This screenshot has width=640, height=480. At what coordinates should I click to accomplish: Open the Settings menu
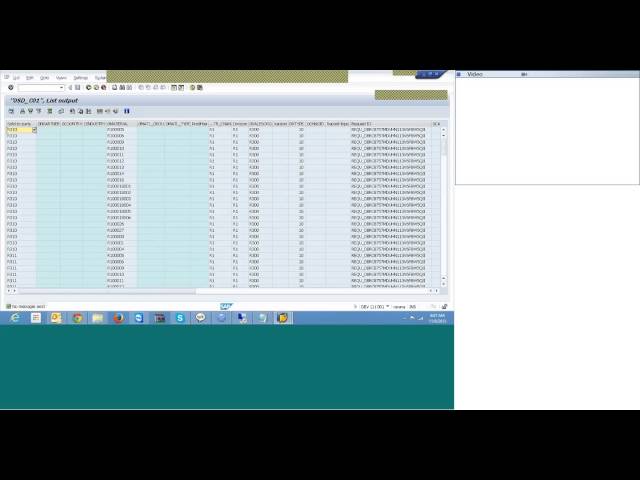(80, 78)
